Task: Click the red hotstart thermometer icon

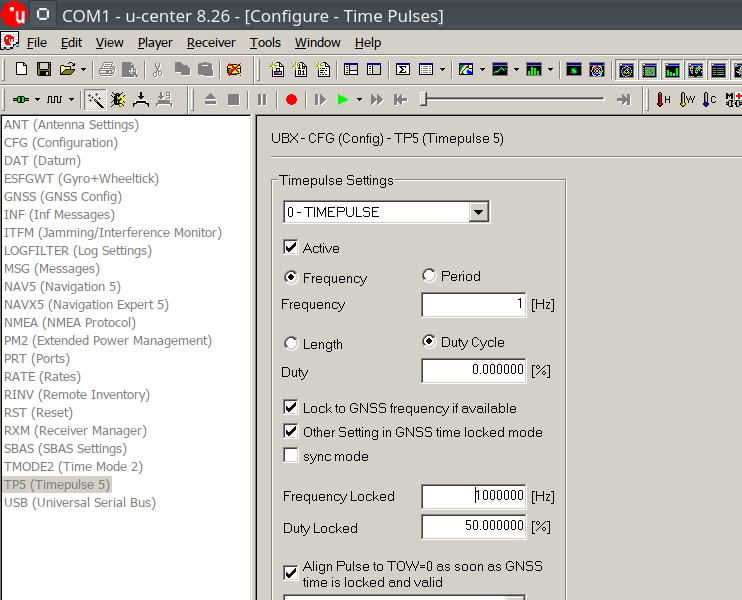Action: click(663, 99)
